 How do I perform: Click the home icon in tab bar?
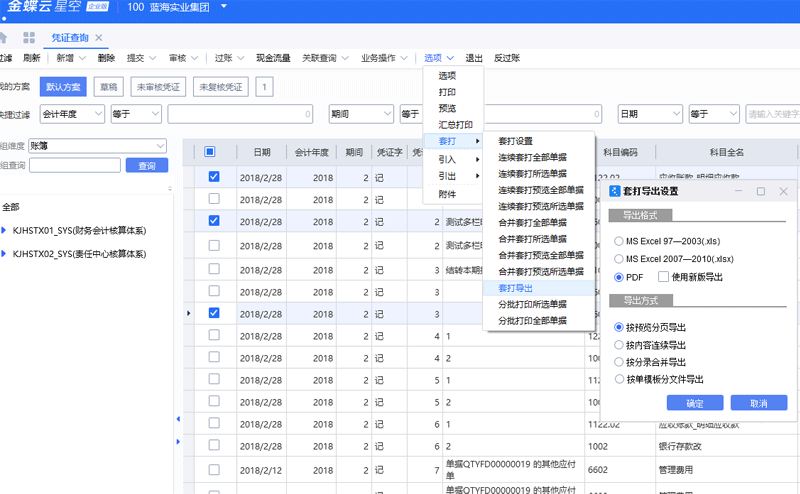tap(3, 37)
